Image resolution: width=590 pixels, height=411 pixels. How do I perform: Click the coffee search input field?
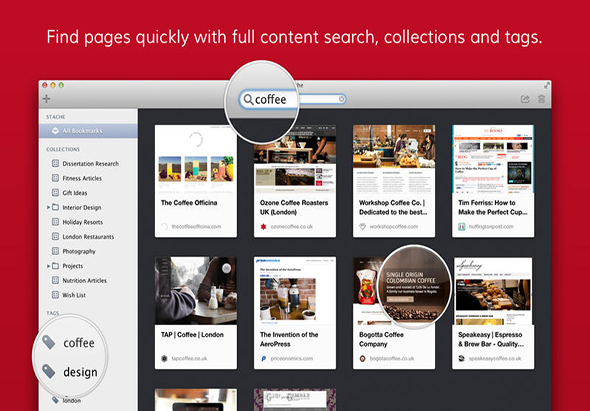tap(293, 99)
